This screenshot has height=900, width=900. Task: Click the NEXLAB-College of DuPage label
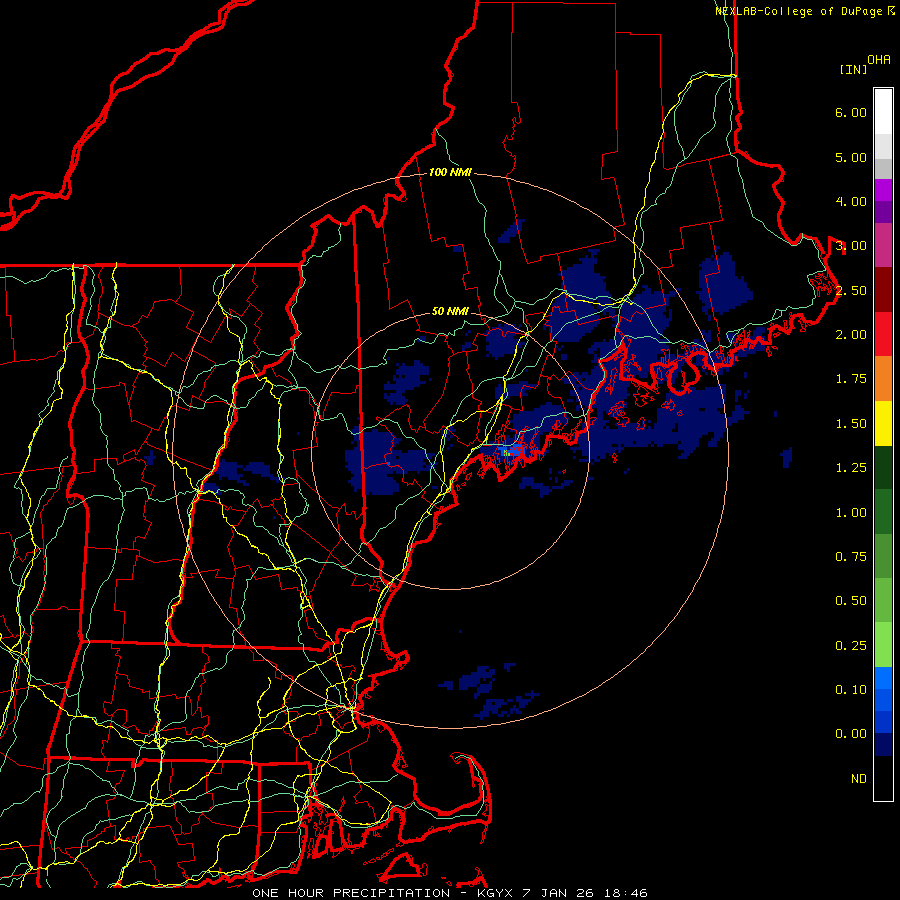pyautogui.click(x=800, y=11)
